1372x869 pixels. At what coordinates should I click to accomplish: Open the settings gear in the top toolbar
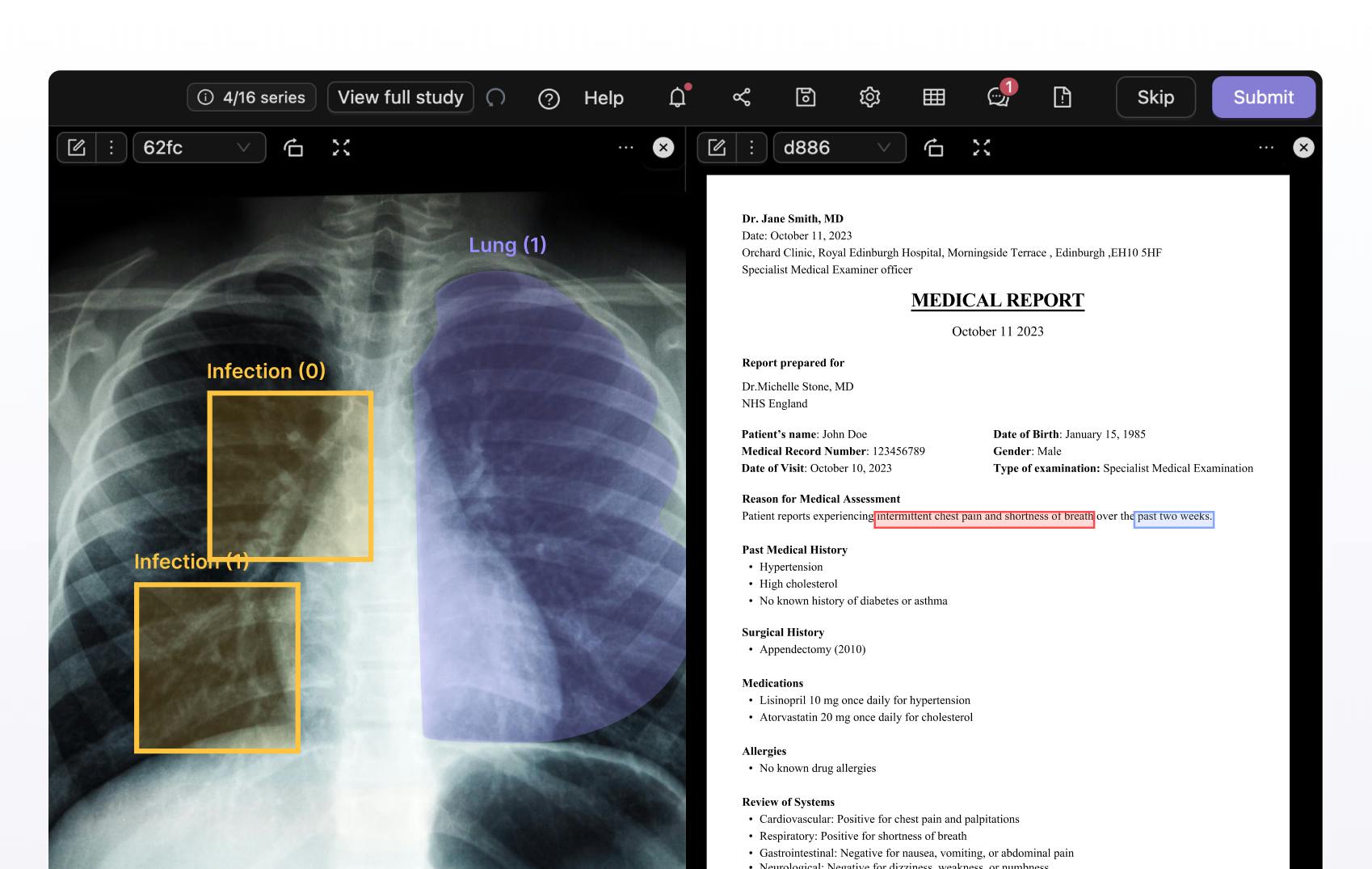coord(870,97)
